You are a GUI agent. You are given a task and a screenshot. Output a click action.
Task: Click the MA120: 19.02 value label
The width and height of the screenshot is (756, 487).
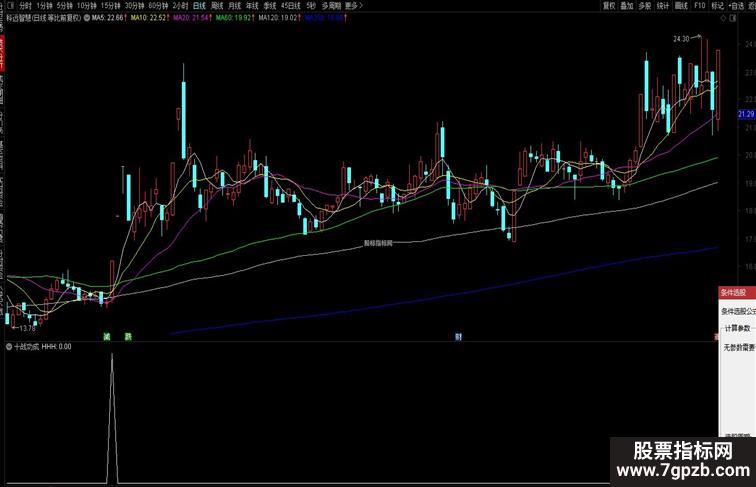278,18
